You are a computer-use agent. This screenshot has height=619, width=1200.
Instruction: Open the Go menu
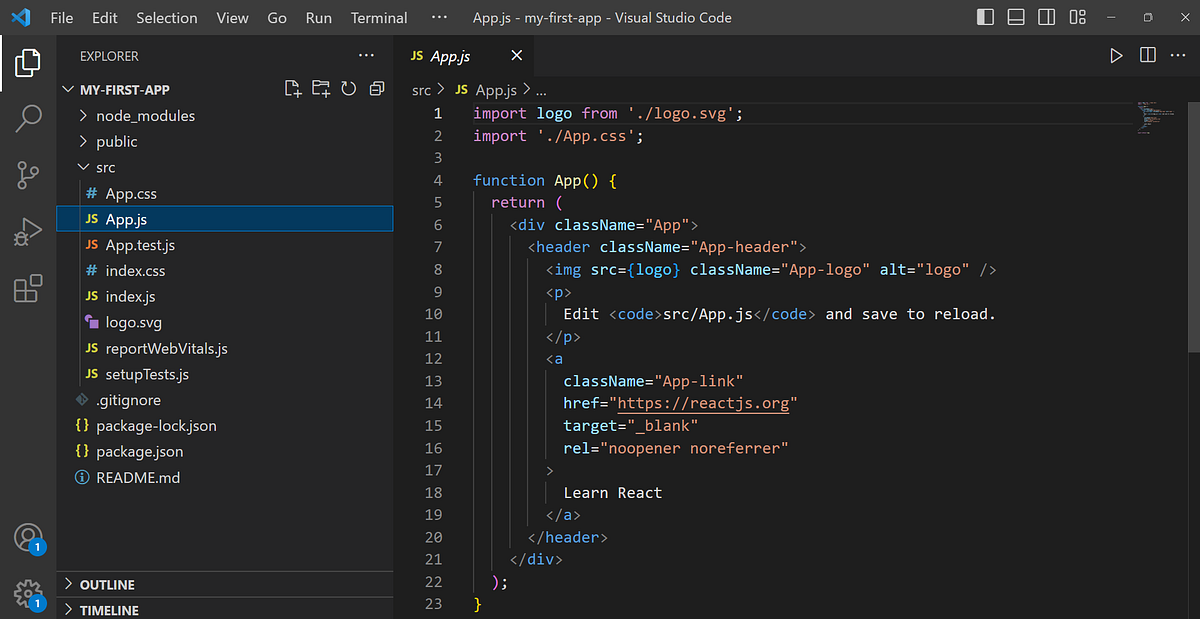[277, 17]
